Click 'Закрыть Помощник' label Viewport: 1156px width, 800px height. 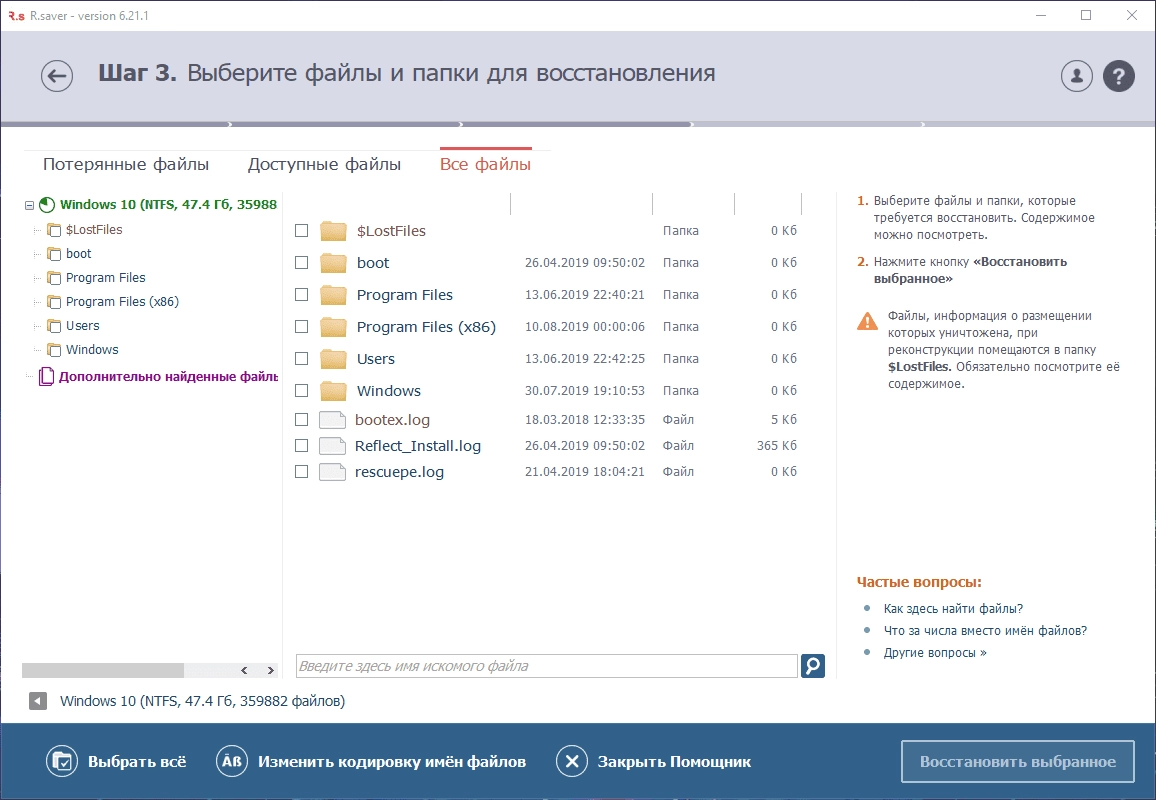pyautogui.click(x=675, y=762)
